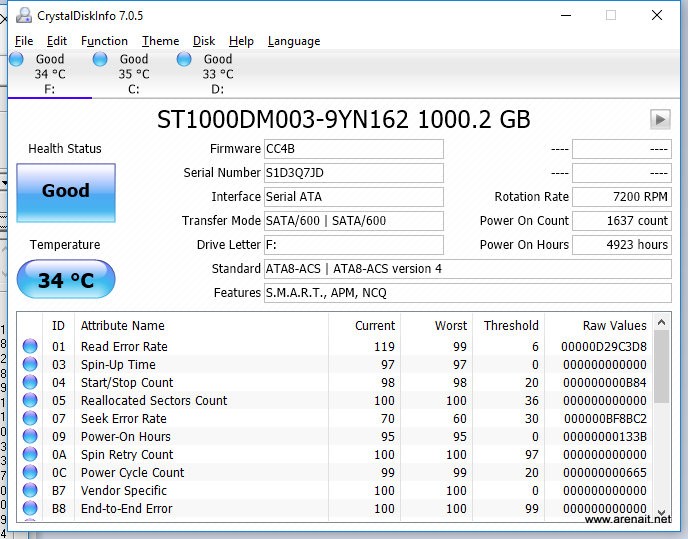Click the Good health status button
The image size is (688, 539).
click(x=66, y=191)
